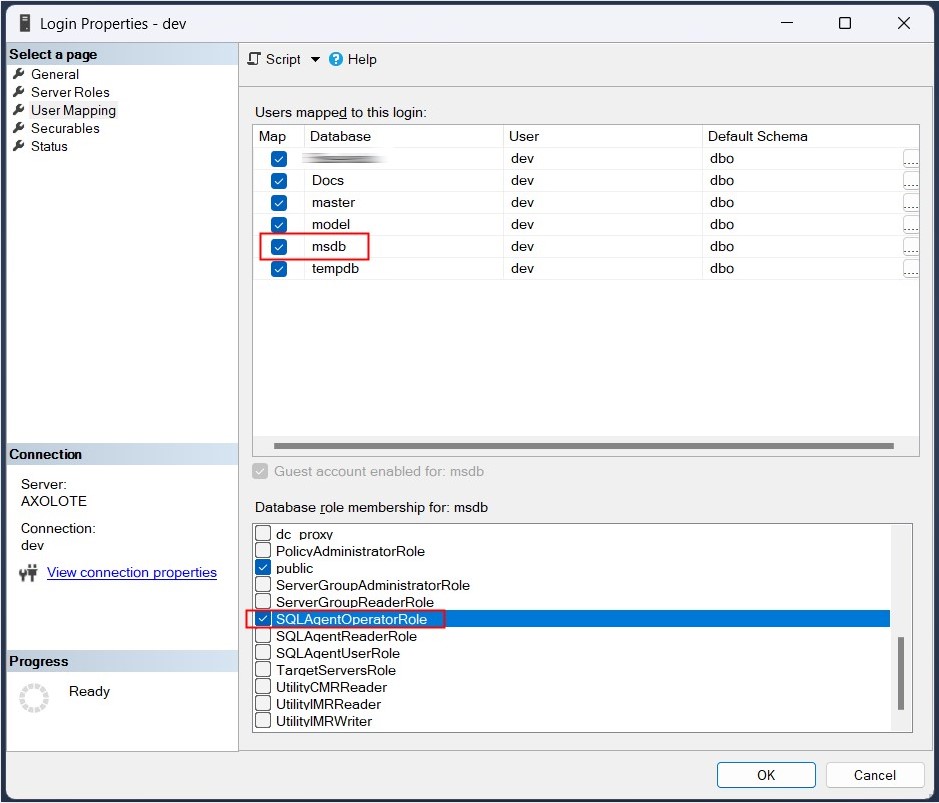The width and height of the screenshot is (939, 803).
Task: Click the Map column header
Action: [x=278, y=137]
